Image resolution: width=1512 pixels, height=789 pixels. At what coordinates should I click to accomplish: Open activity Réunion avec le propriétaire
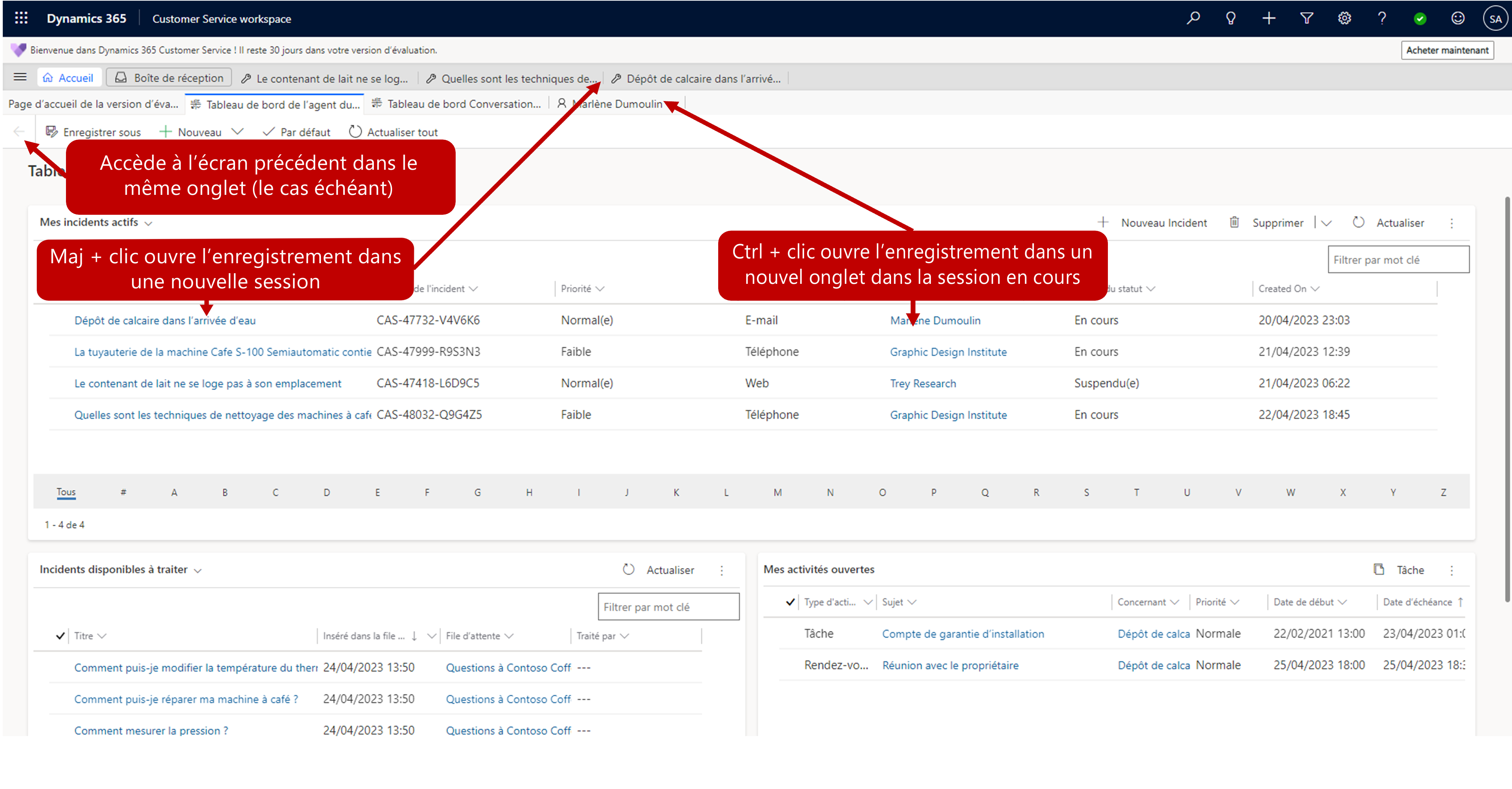click(950, 666)
